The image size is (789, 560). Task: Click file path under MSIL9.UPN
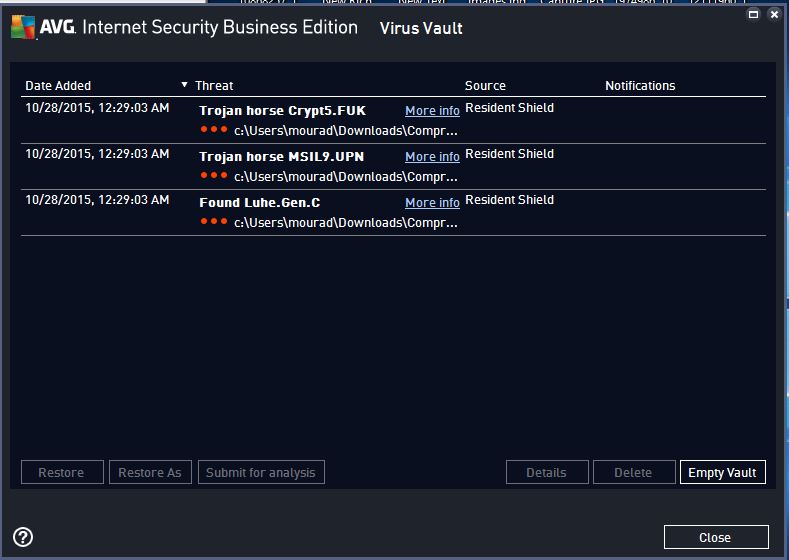coord(346,177)
